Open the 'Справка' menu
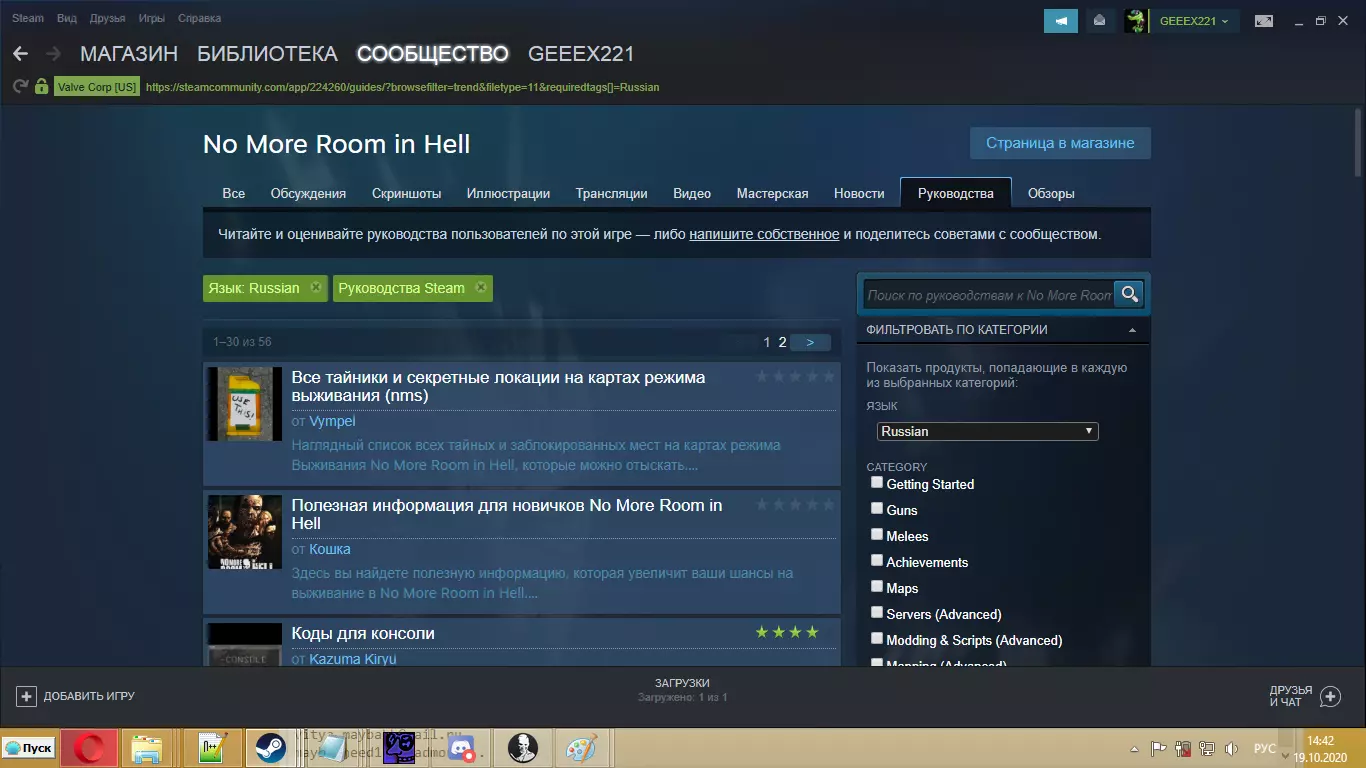Image resolution: width=1366 pixels, height=768 pixels. coord(200,18)
